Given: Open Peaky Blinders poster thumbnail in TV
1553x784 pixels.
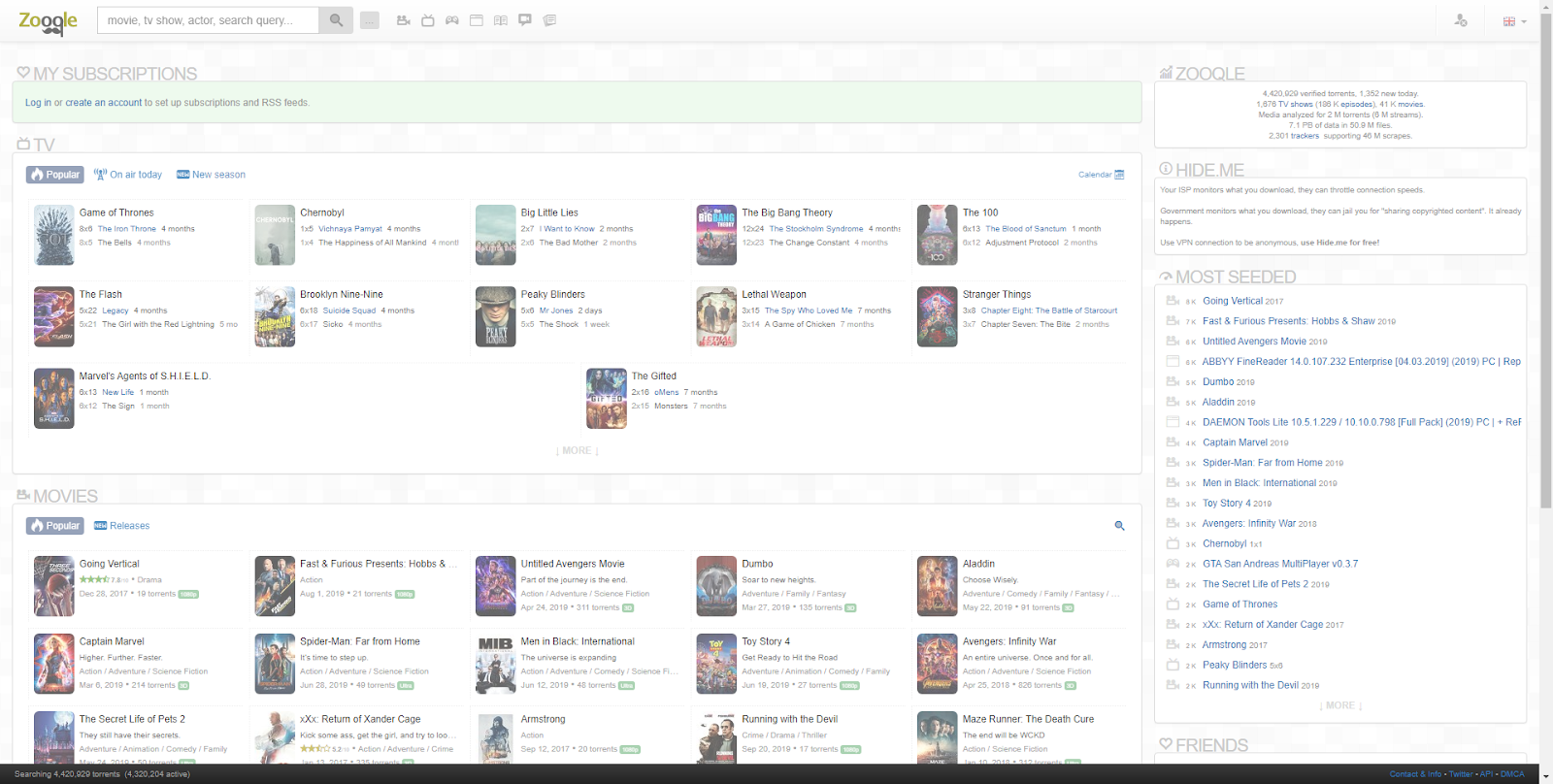Looking at the screenshot, I should (x=495, y=316).
